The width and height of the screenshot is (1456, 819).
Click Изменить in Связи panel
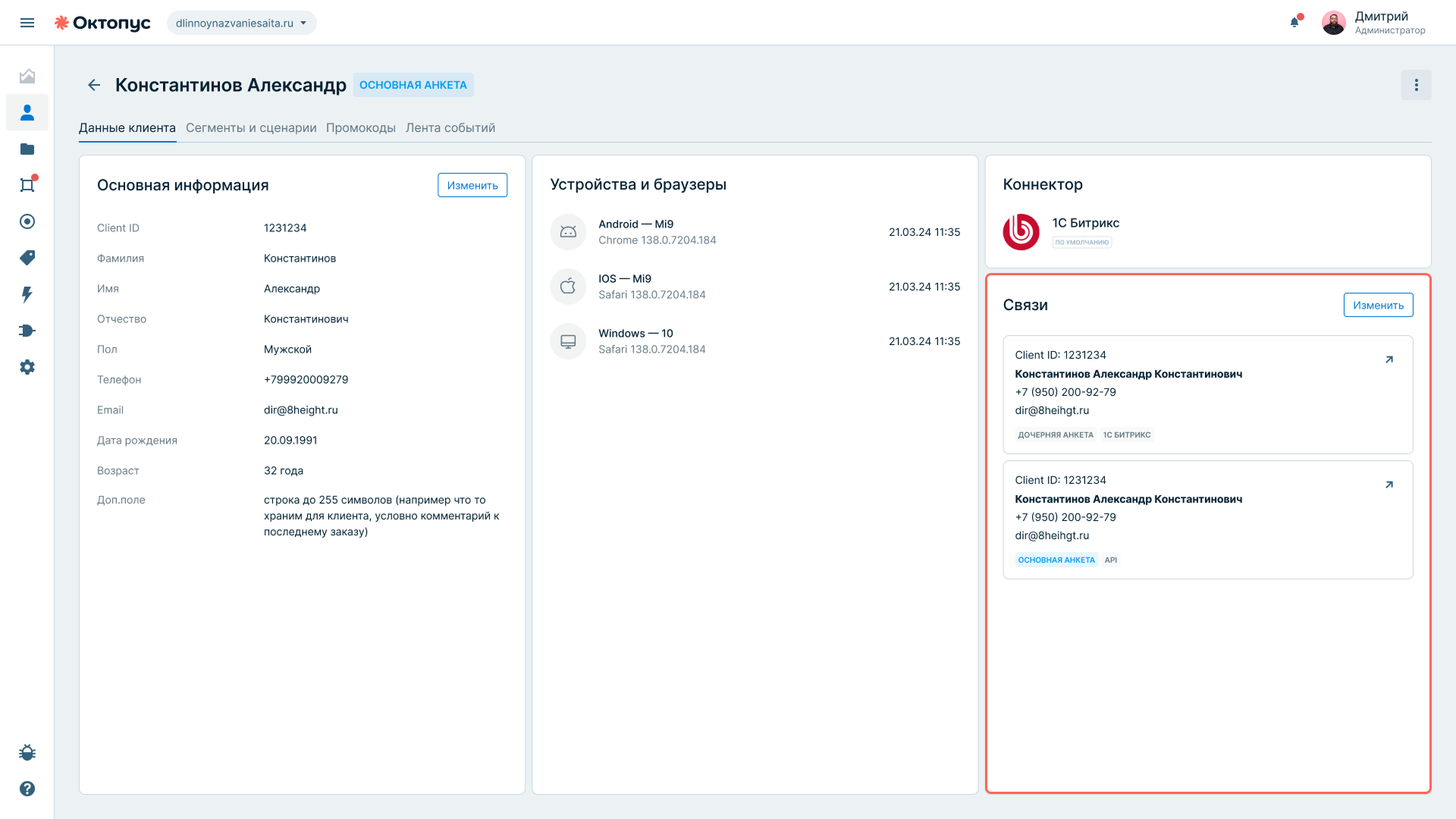point(1378,305)
